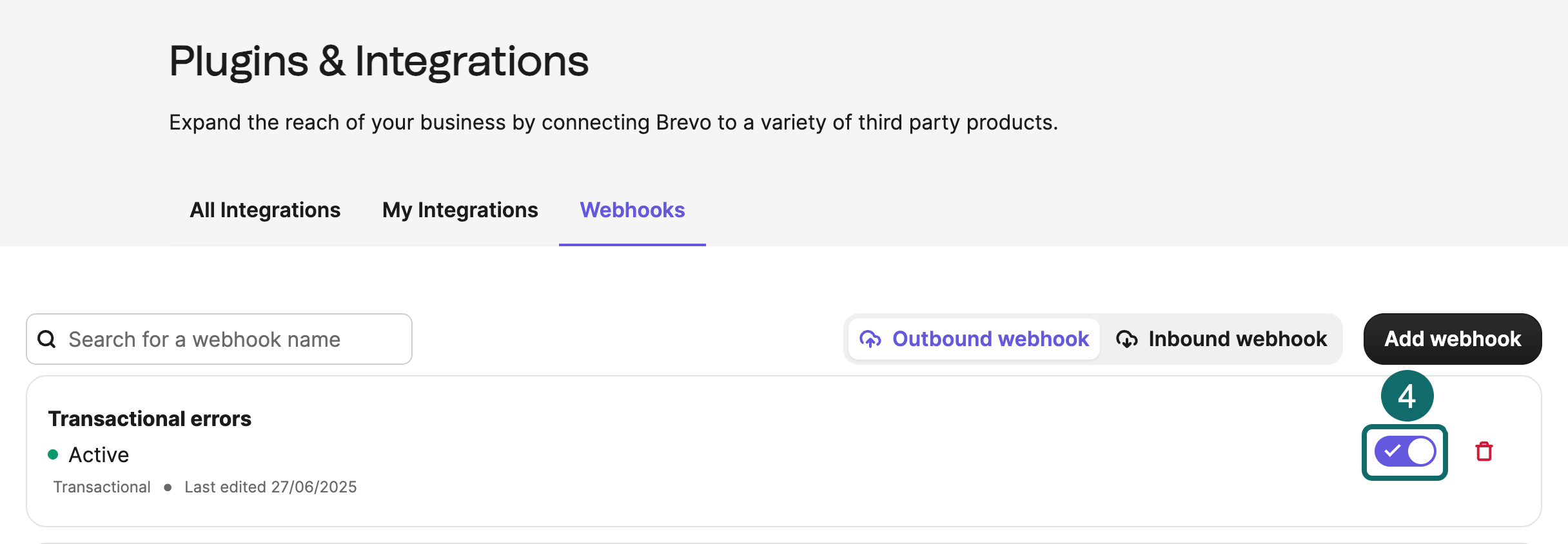Image resolution: width=1568 pixels, height=544 pixels.
Task: Click the Inbound webhook cloud download icon
Action: coord(1127,339)
